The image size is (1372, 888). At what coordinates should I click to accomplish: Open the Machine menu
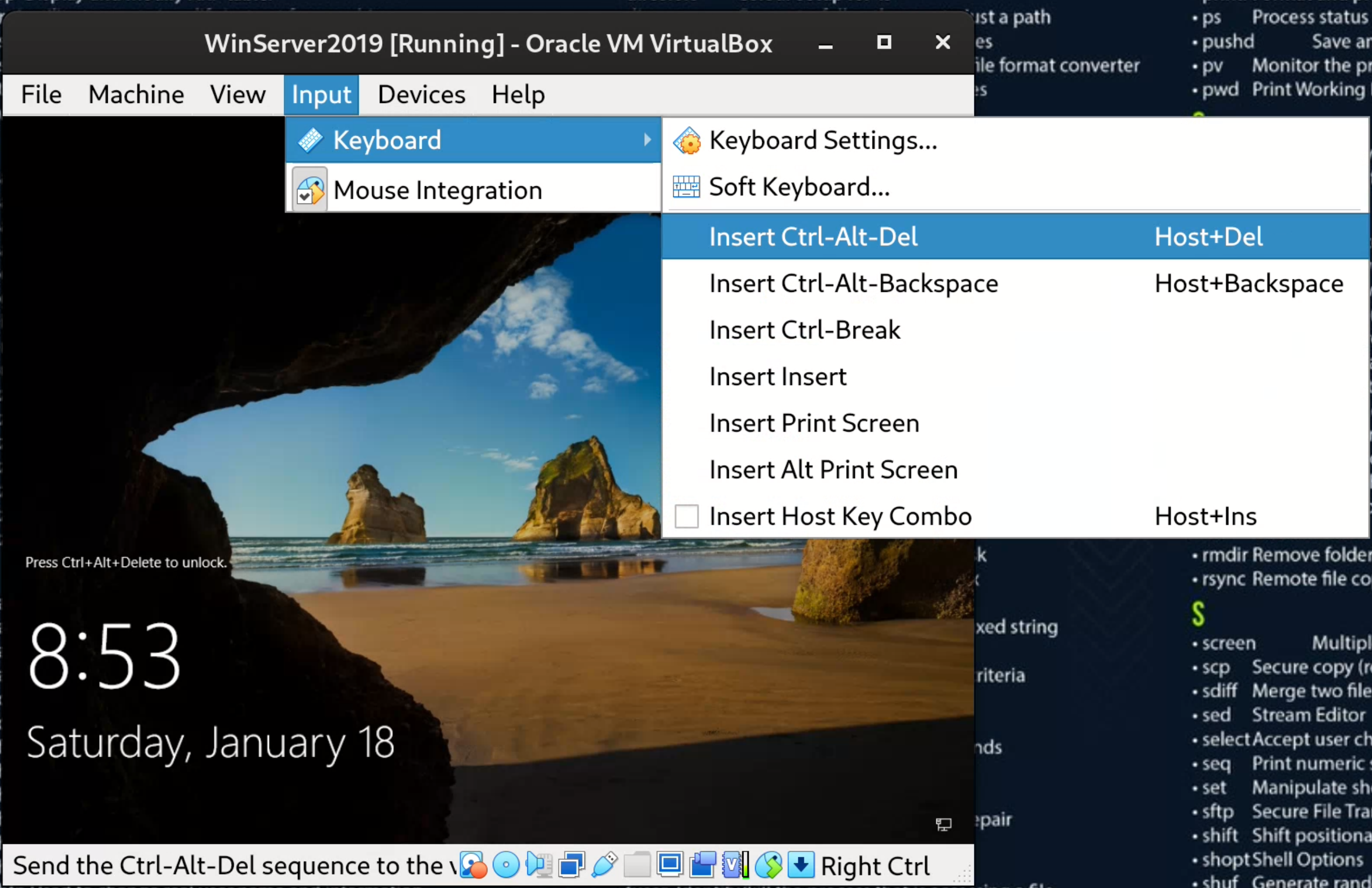(136, 94)
